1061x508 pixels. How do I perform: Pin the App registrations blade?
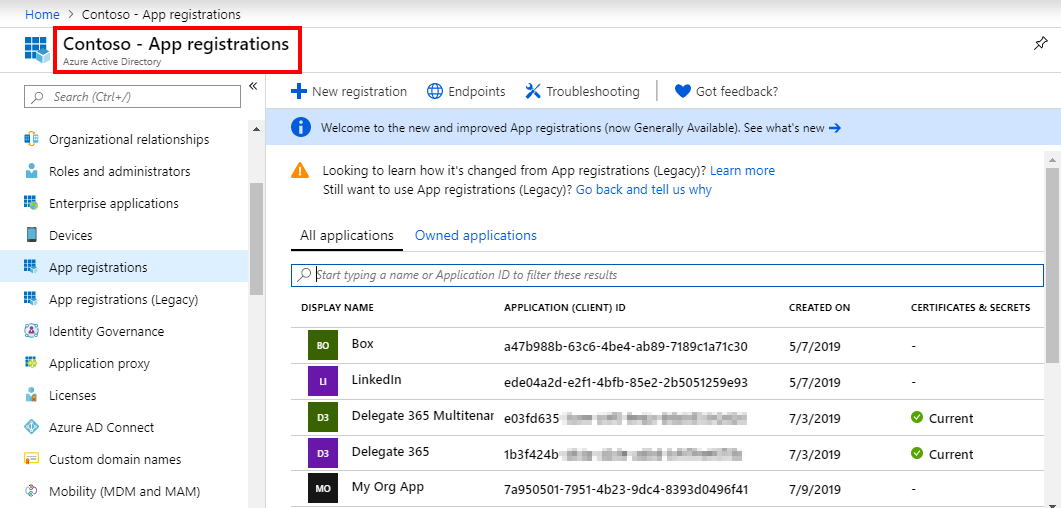click(x=1040, y=44)
